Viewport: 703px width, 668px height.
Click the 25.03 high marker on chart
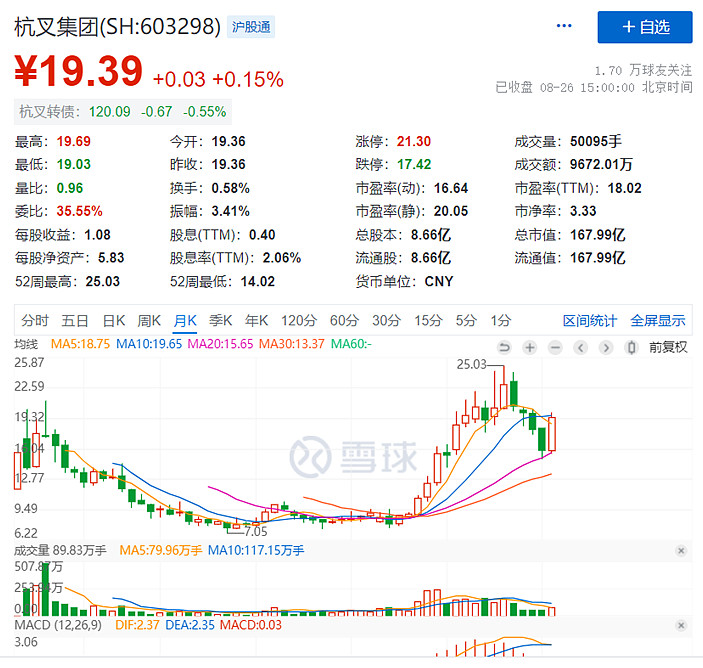[x=471, y=364]
